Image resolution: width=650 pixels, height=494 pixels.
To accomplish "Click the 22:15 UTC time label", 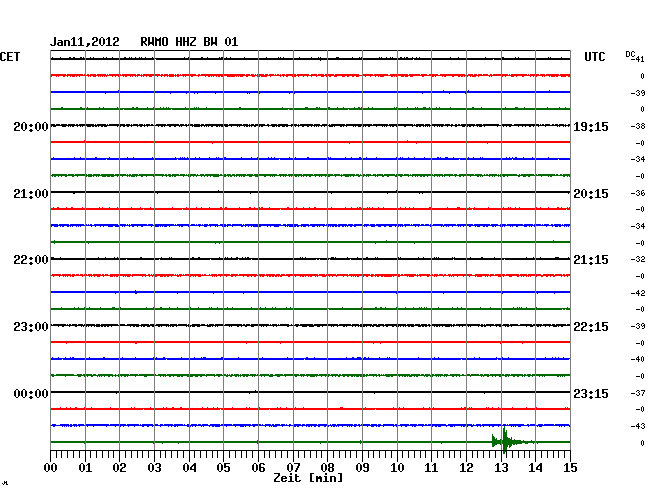I will point(591,327).
